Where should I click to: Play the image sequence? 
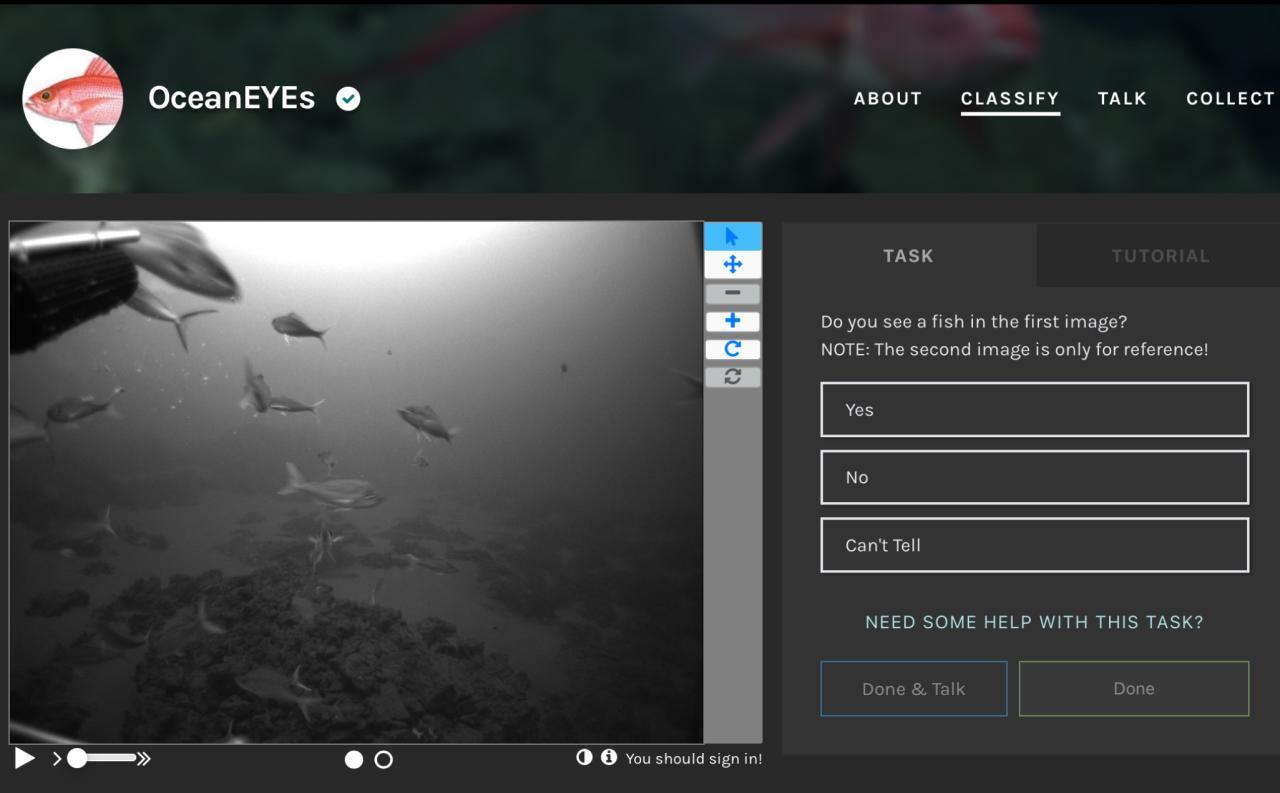pyautogui.click(x=25, y=758)
